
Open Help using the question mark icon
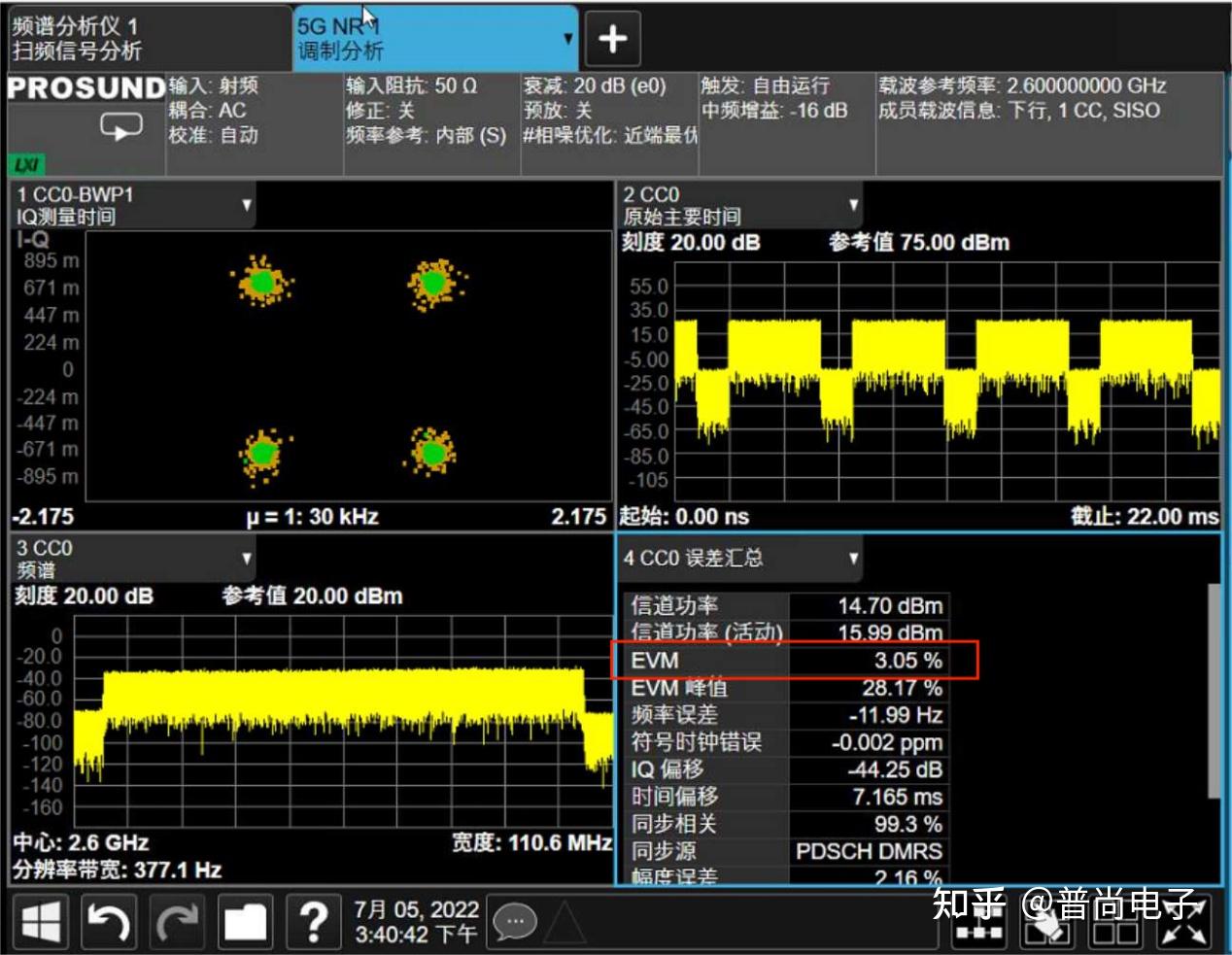(313, 920)
